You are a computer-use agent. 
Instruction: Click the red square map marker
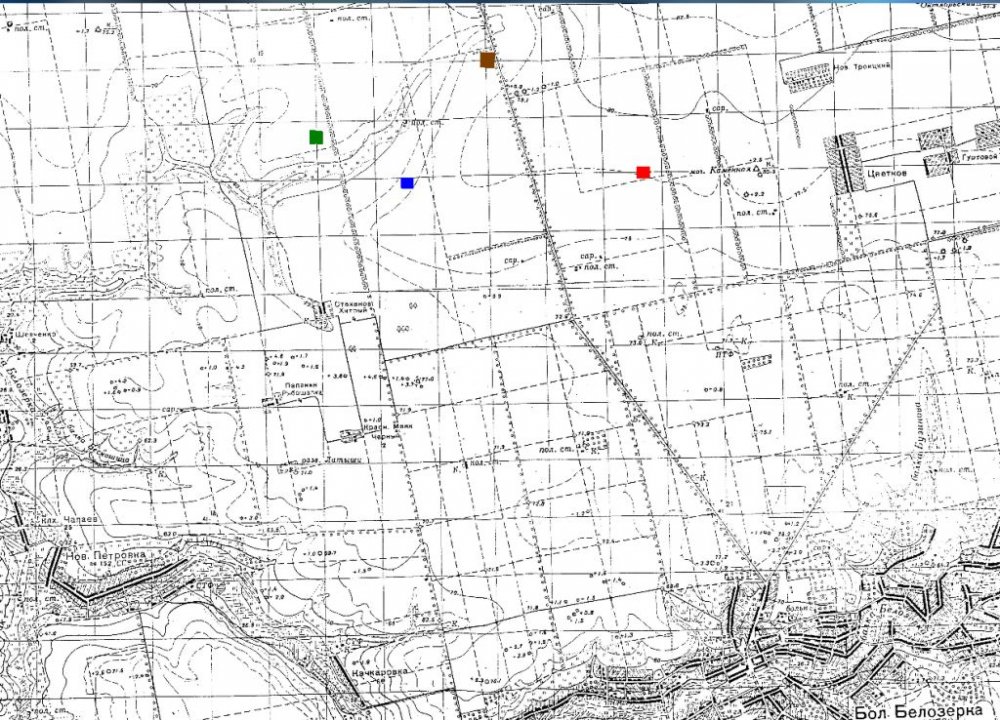pos(643,172)
